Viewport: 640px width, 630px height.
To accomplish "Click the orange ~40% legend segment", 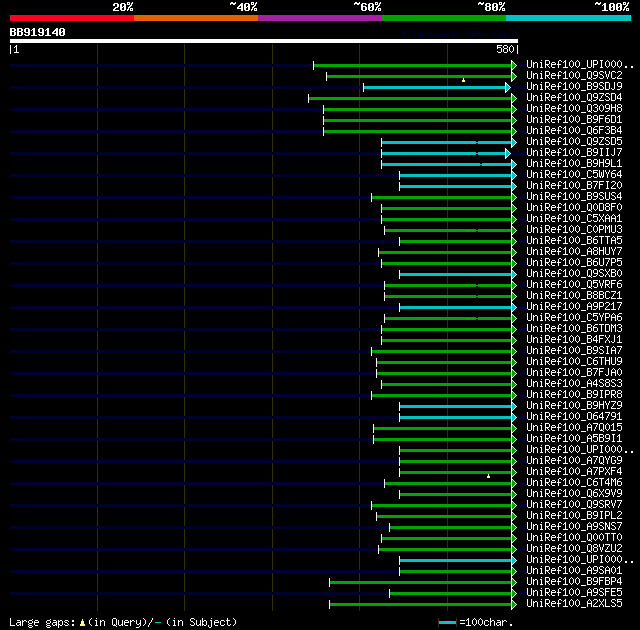I will tap(196, 18).
